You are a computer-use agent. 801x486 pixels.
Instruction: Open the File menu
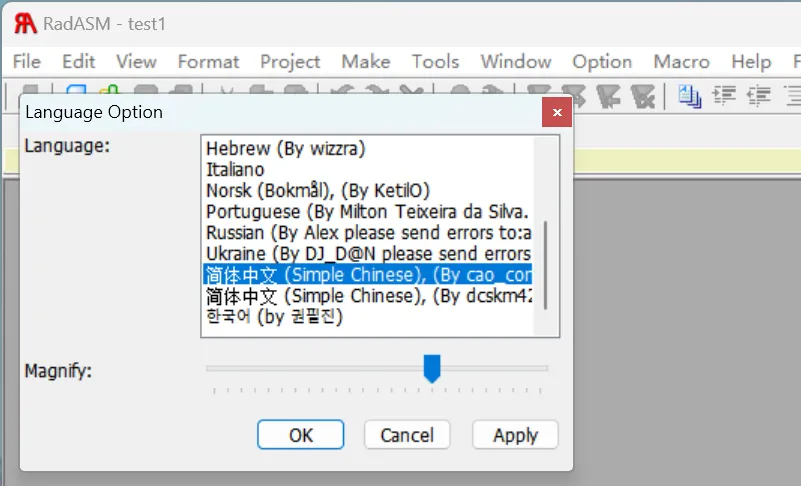27,61
